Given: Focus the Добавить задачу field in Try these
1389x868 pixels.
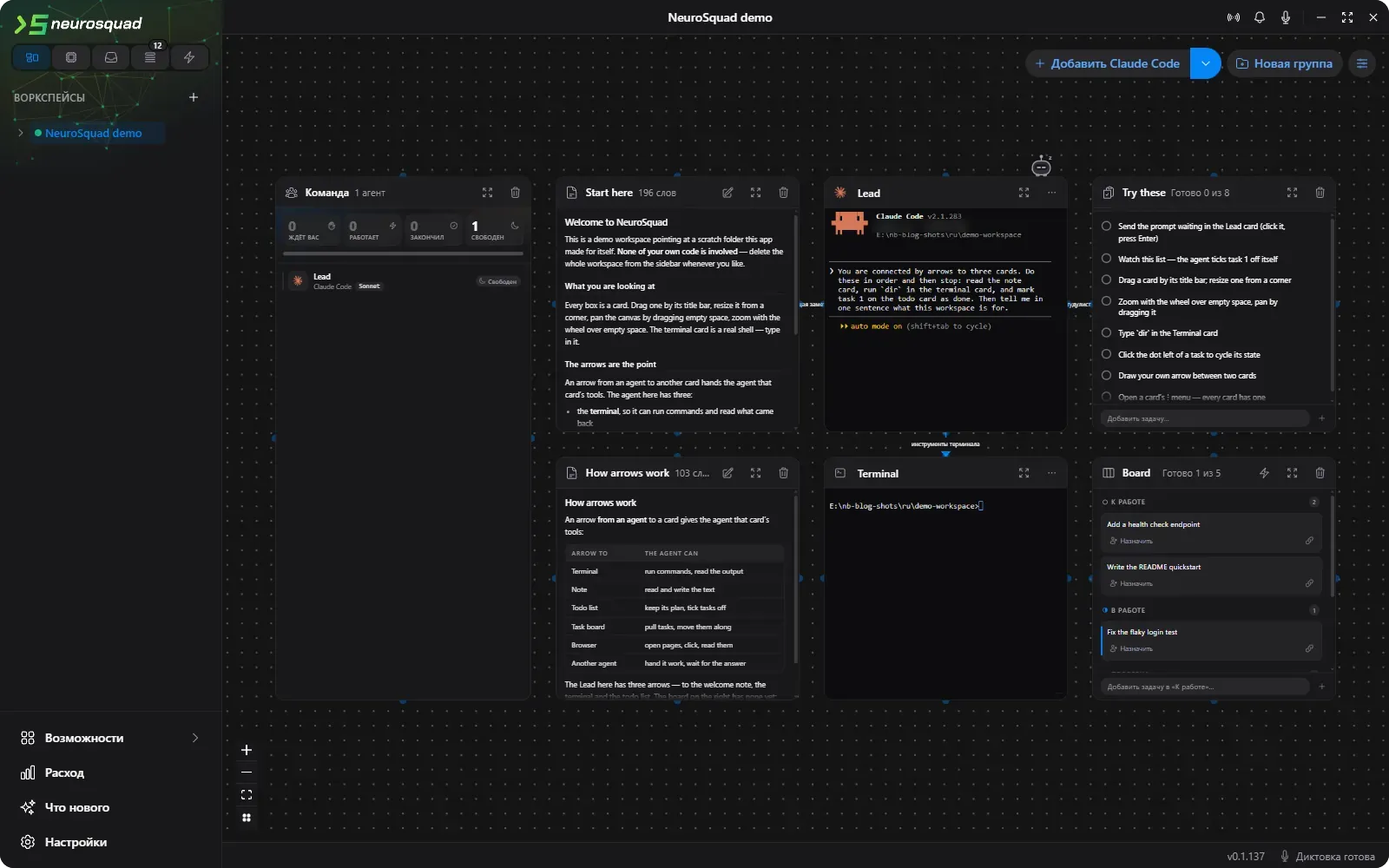Looking at the screenshot, I should pos(1205,418).
